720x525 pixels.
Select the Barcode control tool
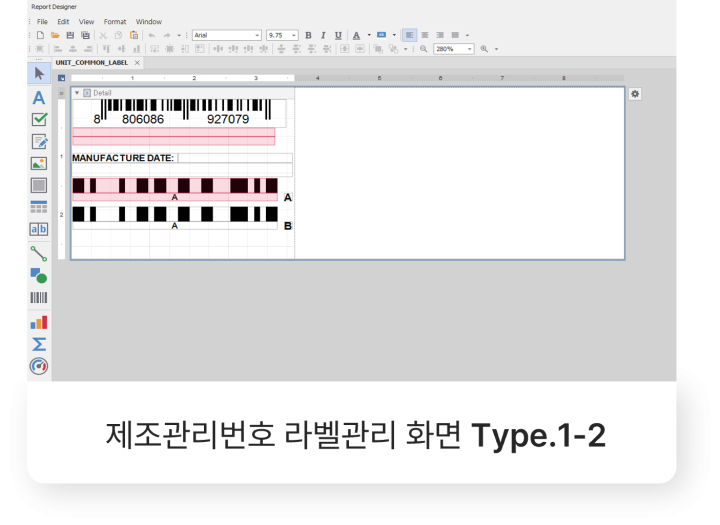(x=39, y=297)
